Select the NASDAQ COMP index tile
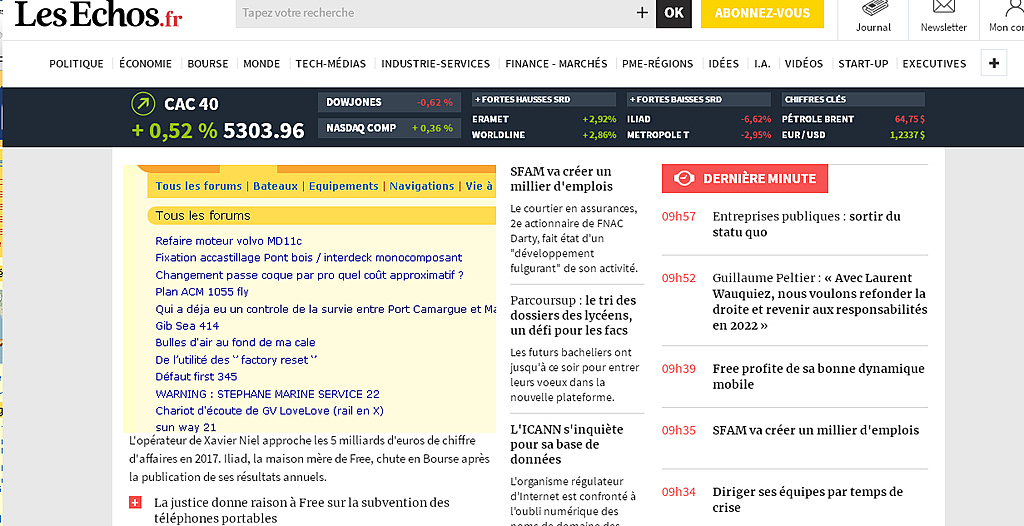The image size is (1024, 526). [x=389, y=128]
